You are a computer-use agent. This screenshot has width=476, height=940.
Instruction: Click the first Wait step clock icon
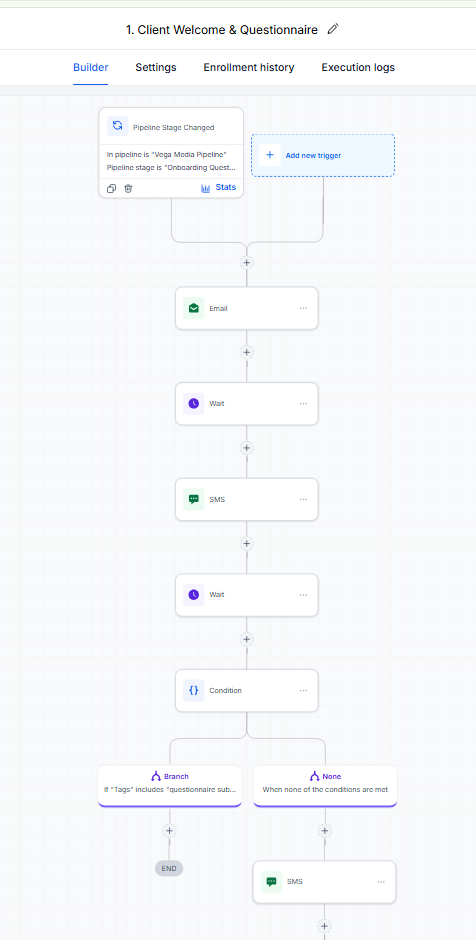click(x=194, y=403)
